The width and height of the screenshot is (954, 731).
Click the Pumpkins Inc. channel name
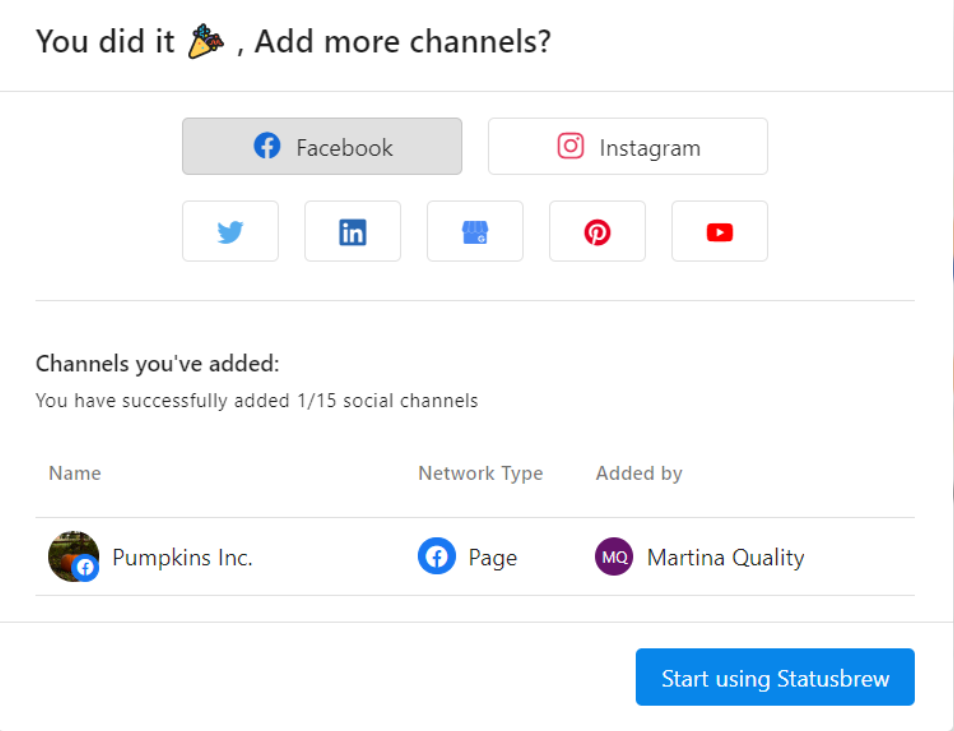pyautogui.click(x=183, y=558)
